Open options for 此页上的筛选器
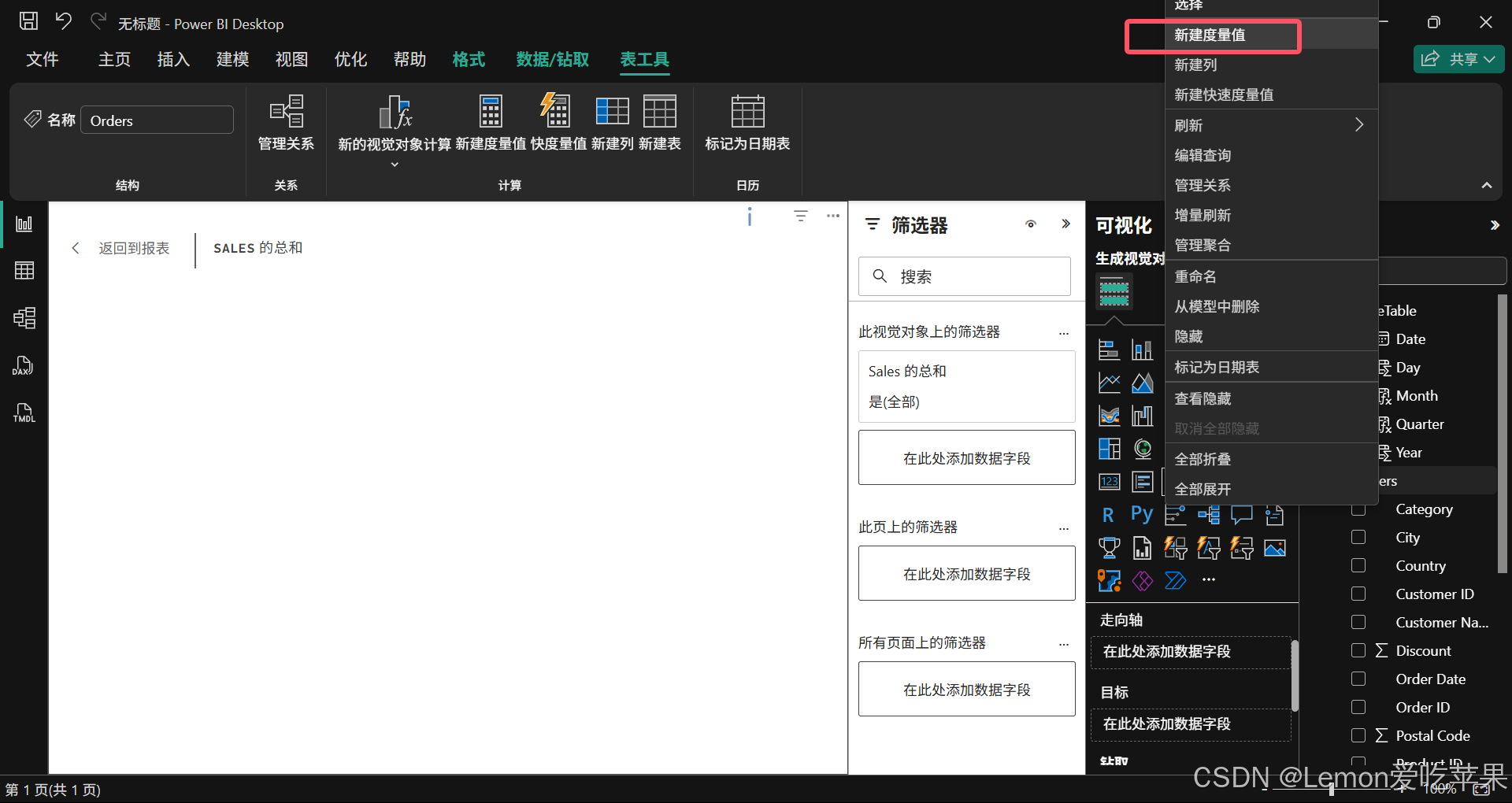 click(1064, 528)
